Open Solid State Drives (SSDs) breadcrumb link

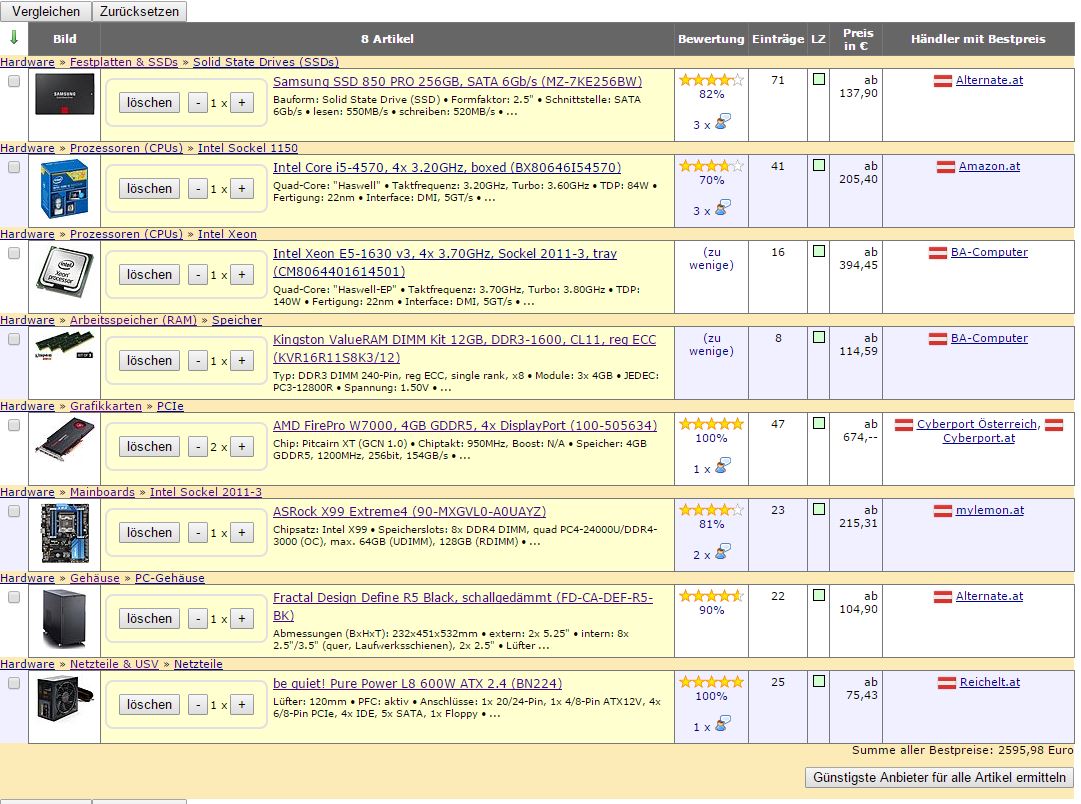(x=265, y=62)
